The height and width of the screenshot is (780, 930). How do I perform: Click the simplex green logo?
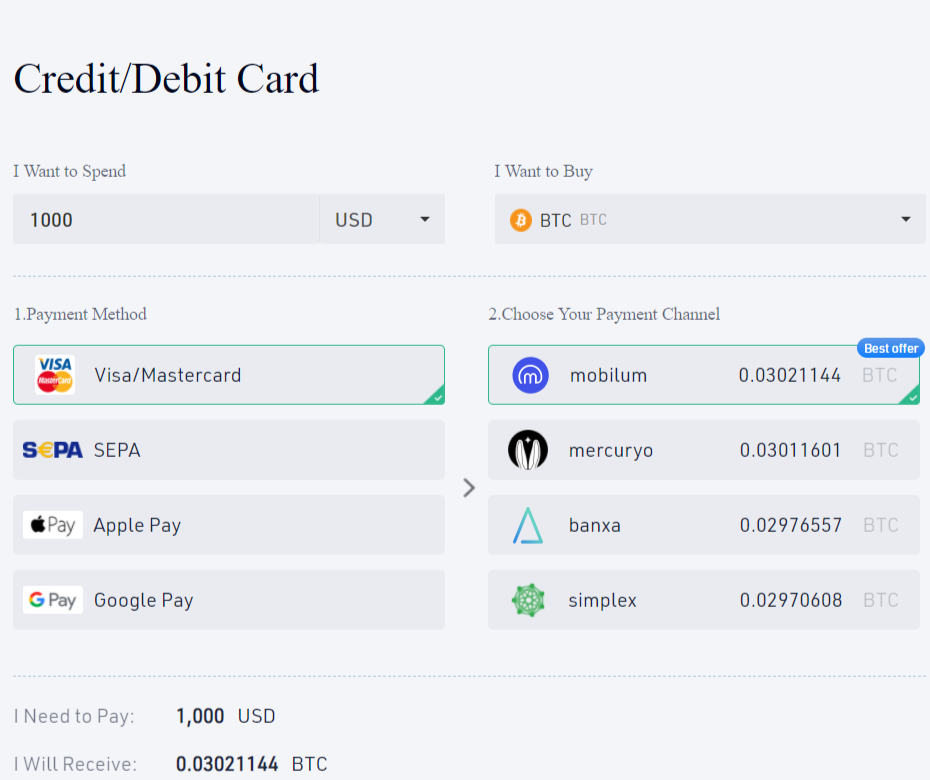coord(528,600)
